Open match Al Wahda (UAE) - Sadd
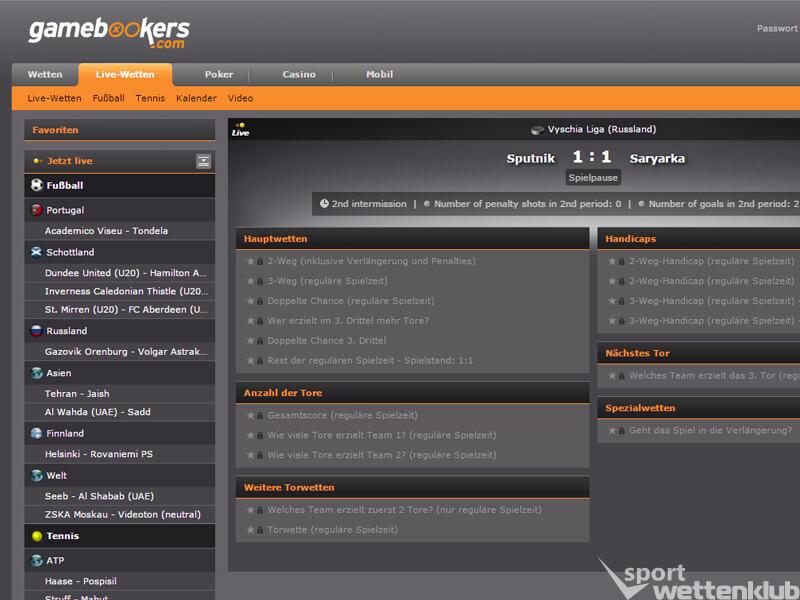This screenshot has height=600, width=800. [119, 412]
